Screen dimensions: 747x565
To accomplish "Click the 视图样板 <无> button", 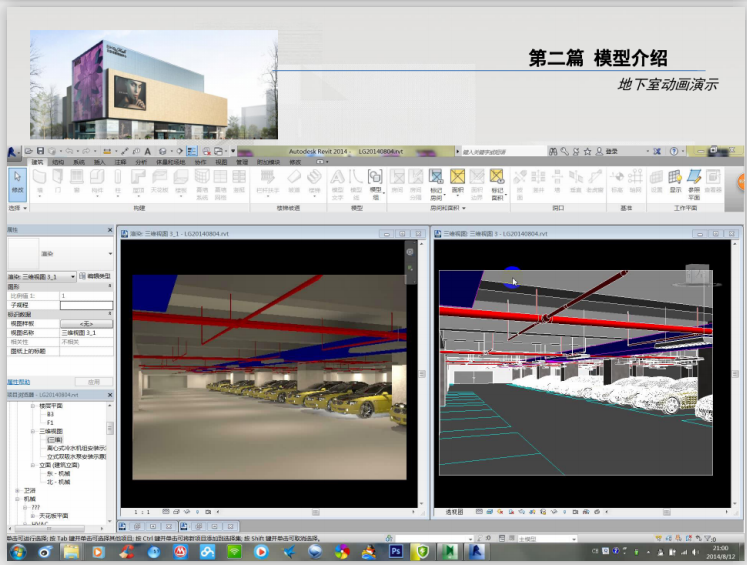I will tap(86, 324).
